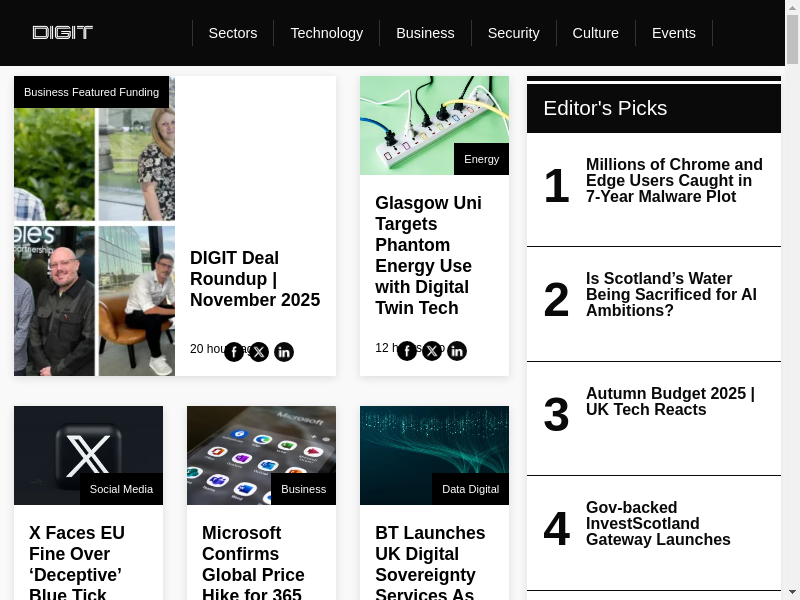The width and height of the screenshot is (800, 600).
Task: Share DIGIT Deal Roundup on Facebook
Action: click(234, 351)
